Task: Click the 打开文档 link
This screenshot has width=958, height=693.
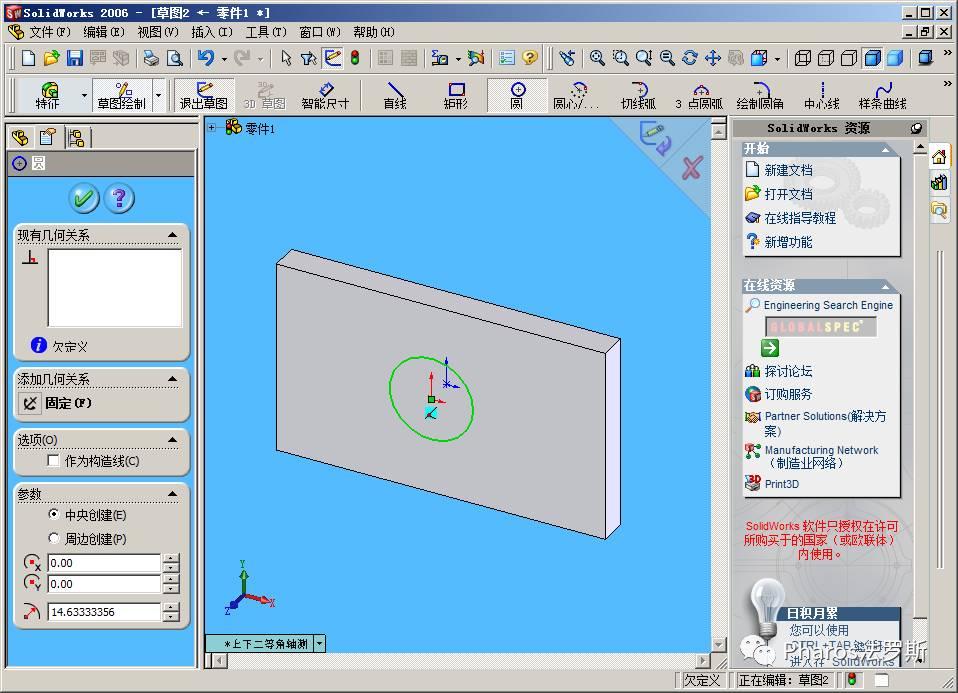Action: 788,194
